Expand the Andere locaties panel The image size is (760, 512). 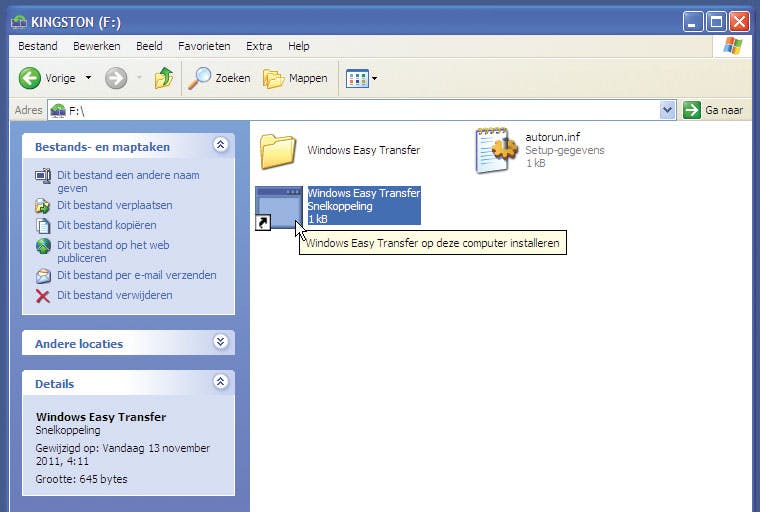point(221,342)
